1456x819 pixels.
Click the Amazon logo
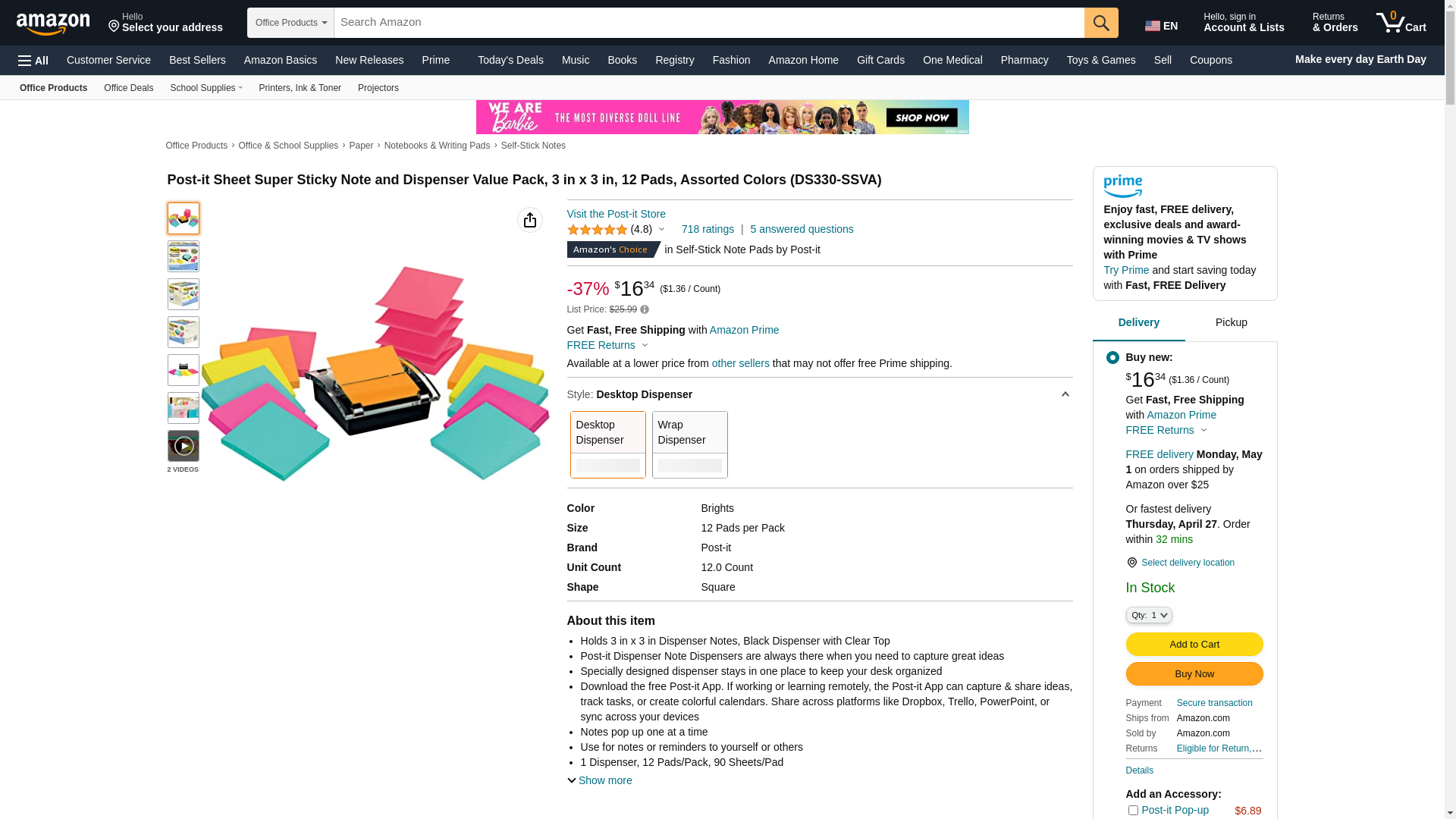coord(53,24)
